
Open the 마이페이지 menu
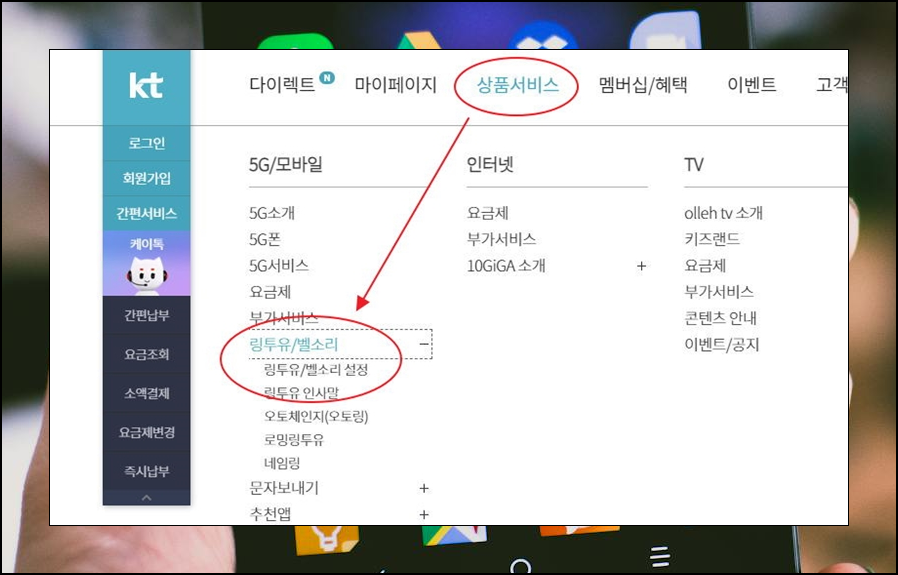396,85
